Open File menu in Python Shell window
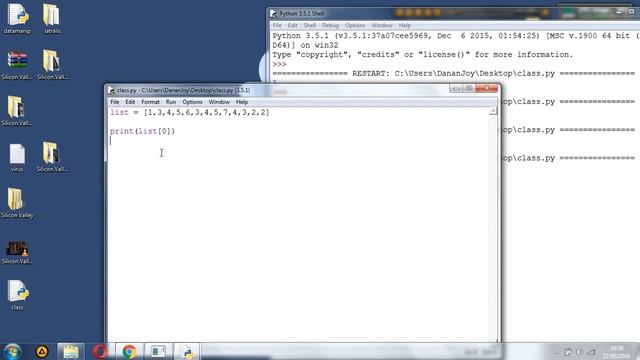 277,25
